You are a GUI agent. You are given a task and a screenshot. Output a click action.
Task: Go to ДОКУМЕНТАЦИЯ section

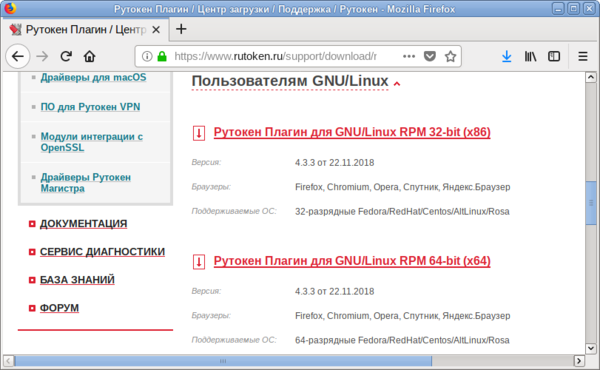83,223
